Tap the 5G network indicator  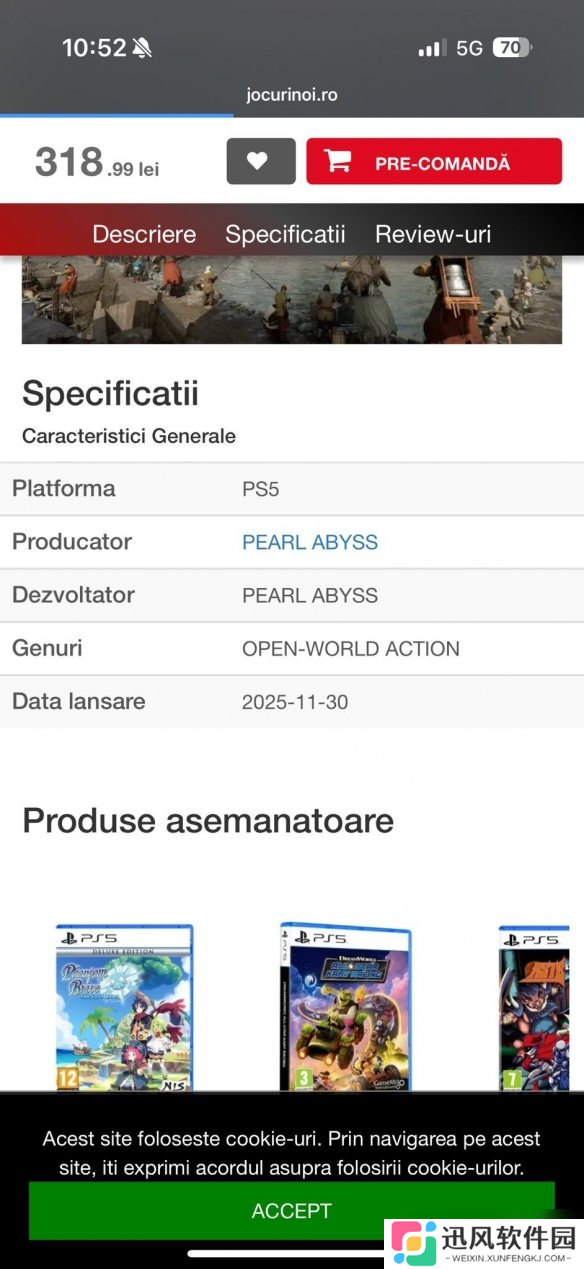(x=469, y=48)
